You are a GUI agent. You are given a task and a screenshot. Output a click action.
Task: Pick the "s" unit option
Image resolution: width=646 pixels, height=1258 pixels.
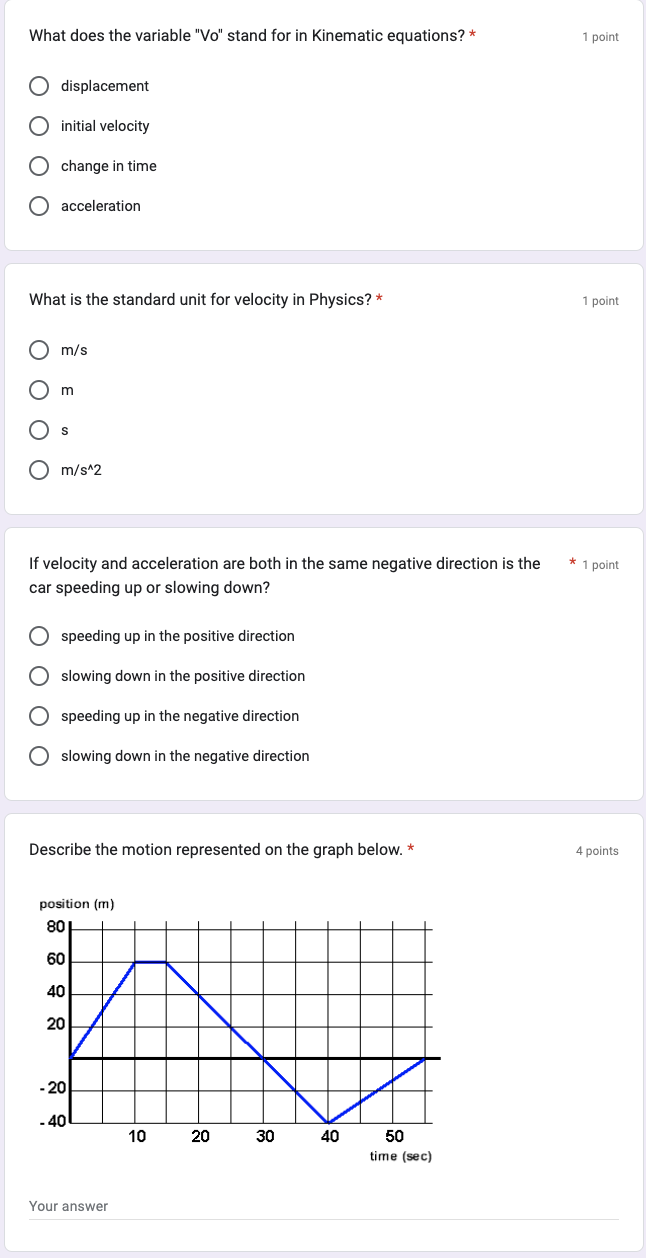[x=39, y=430]
